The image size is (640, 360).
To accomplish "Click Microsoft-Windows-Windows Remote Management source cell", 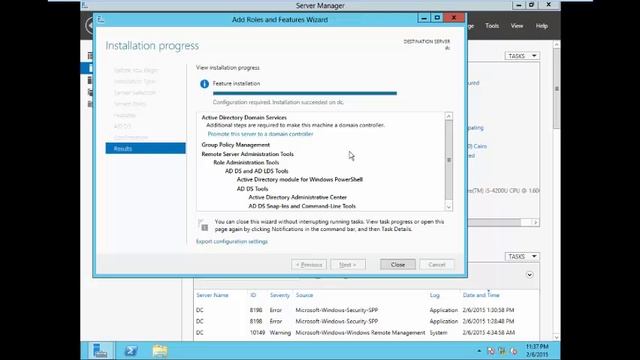I will [x=360, y=333].
